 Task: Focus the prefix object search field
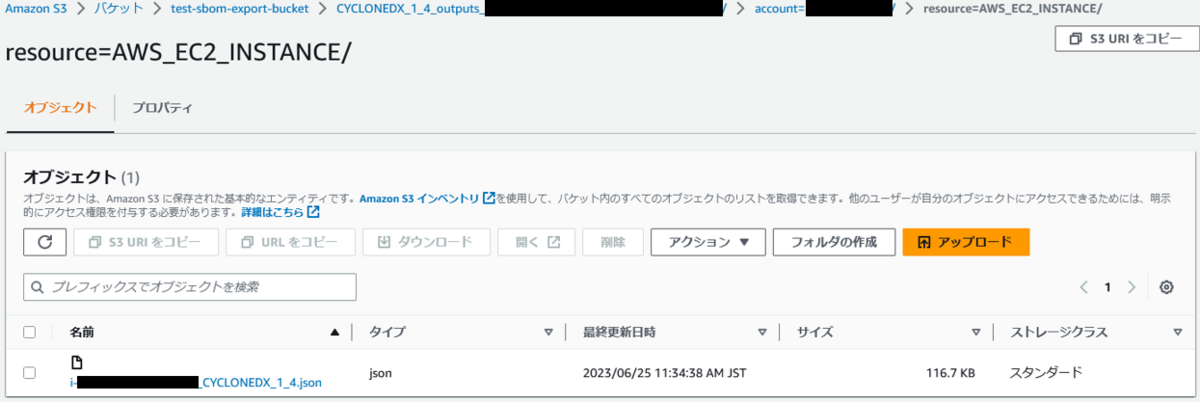pyautogui.click(x=190, y=287)
